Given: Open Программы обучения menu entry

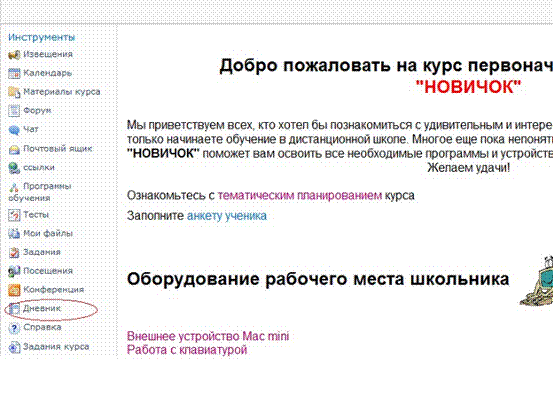Looking at the screenshot, I should tap(40, 192).
